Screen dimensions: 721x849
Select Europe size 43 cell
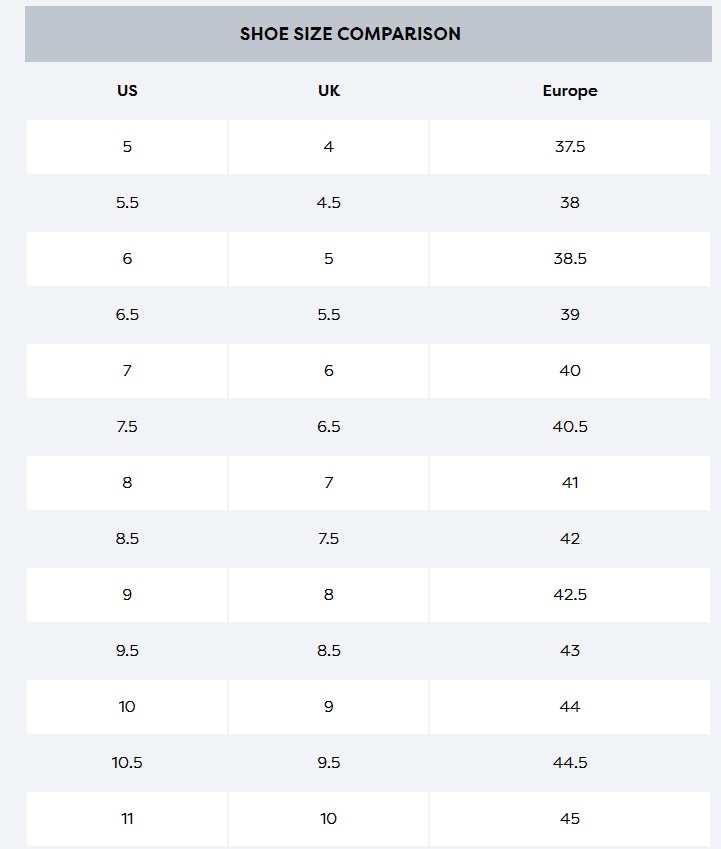tap(570, 651)
